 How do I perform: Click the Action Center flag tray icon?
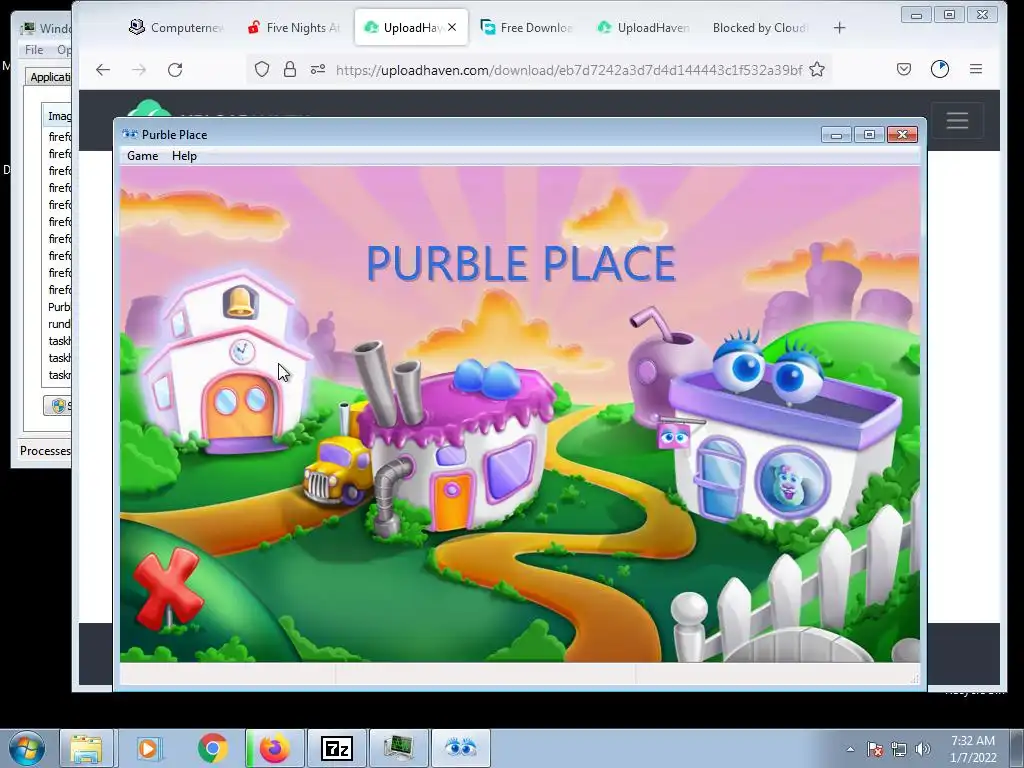tap(875, 749)
